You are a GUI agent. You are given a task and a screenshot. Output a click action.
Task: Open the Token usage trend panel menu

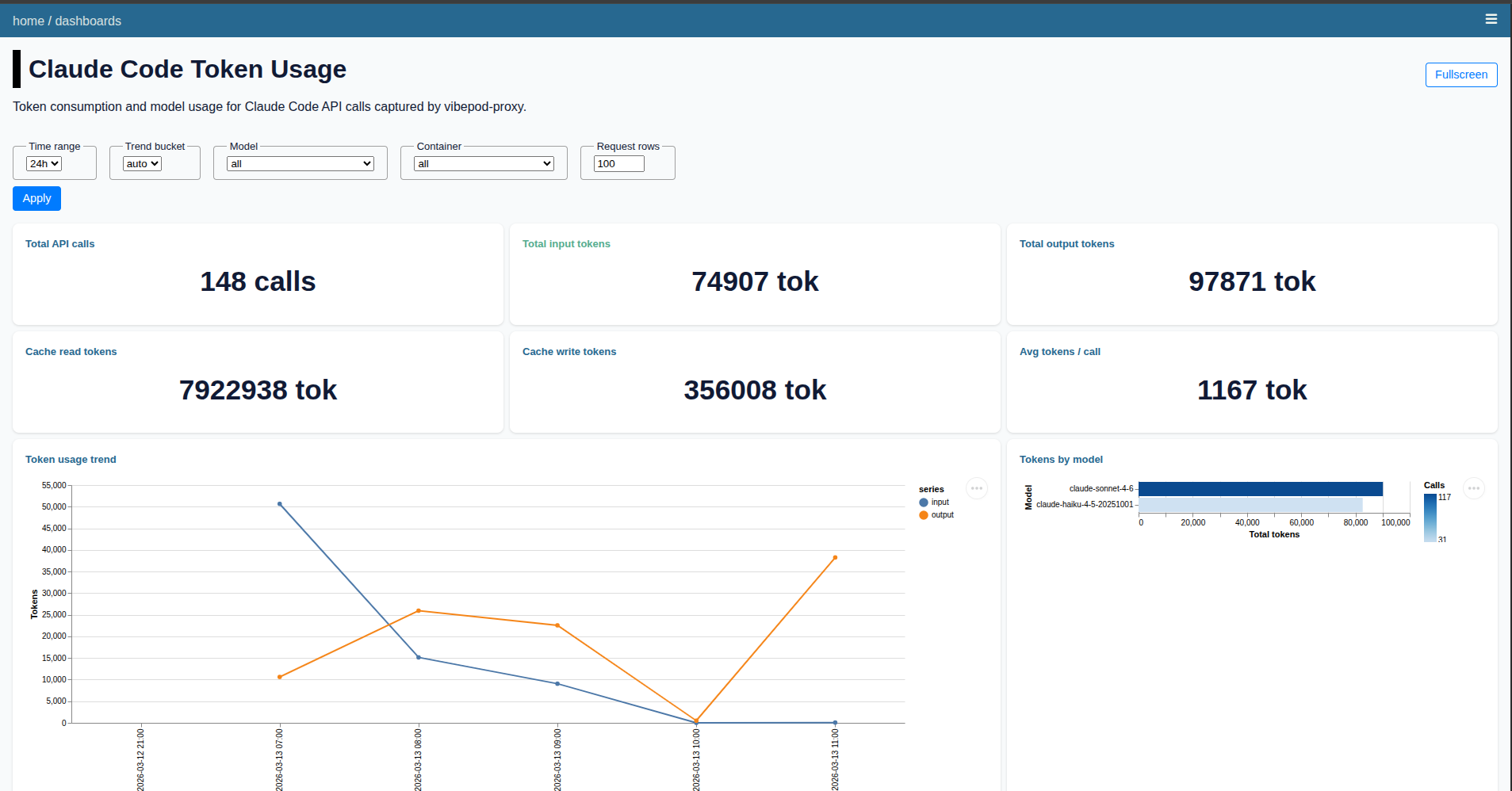[977, 488]
